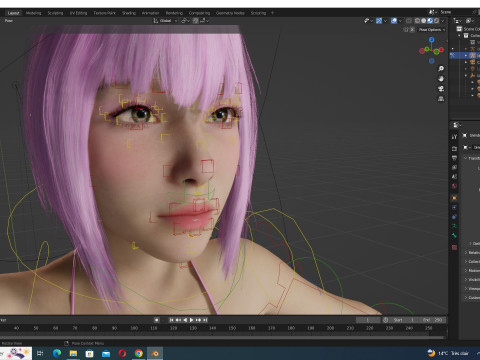
Task: Open the Object properties tab
Action: 454,198
